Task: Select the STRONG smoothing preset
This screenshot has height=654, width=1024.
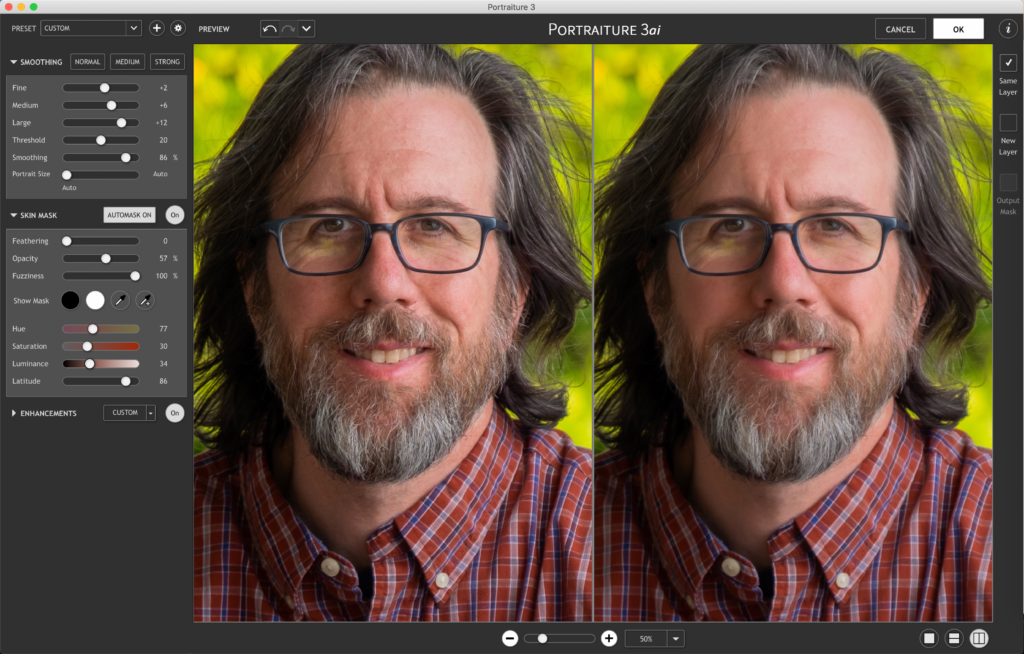Action: pyautogui.click(x=166, y=61)
